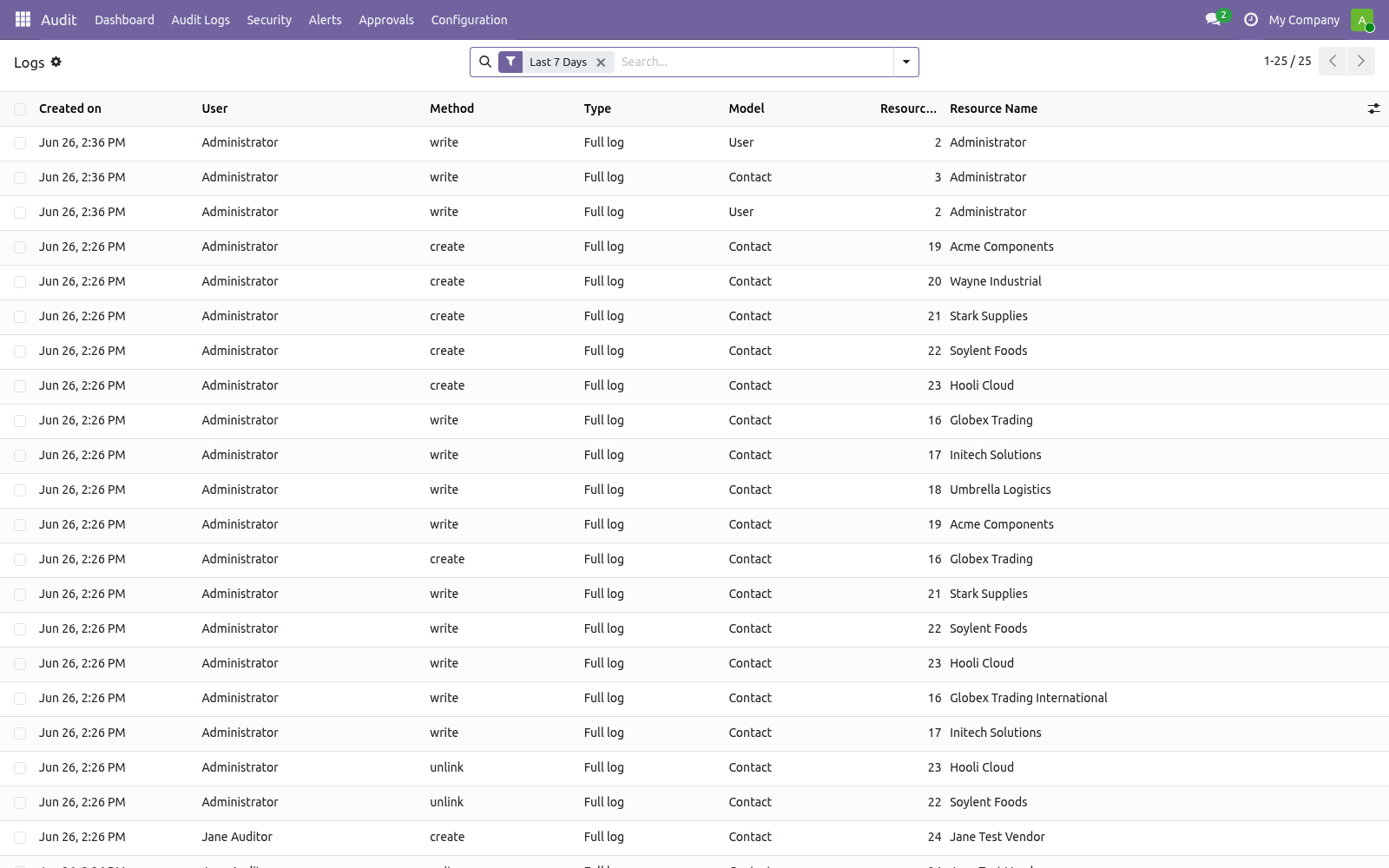Open the Wayne Industrial log entry
Image resolution: width=1389 pixels, height=868 pixels.
[x=694, y=281]
